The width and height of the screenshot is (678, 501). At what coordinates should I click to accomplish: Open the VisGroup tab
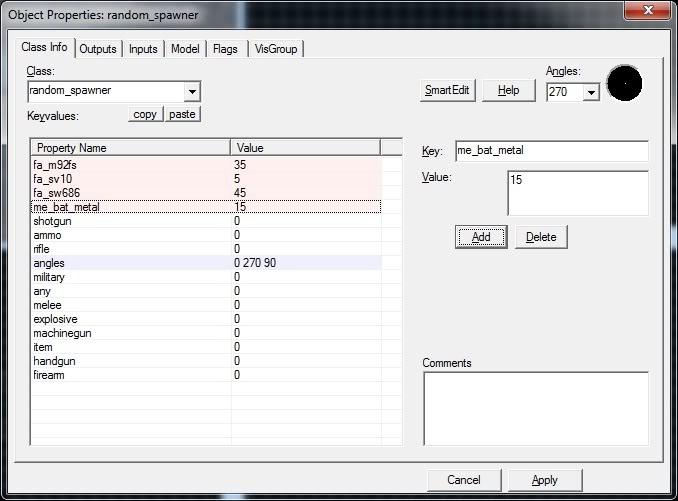(275, 49)
